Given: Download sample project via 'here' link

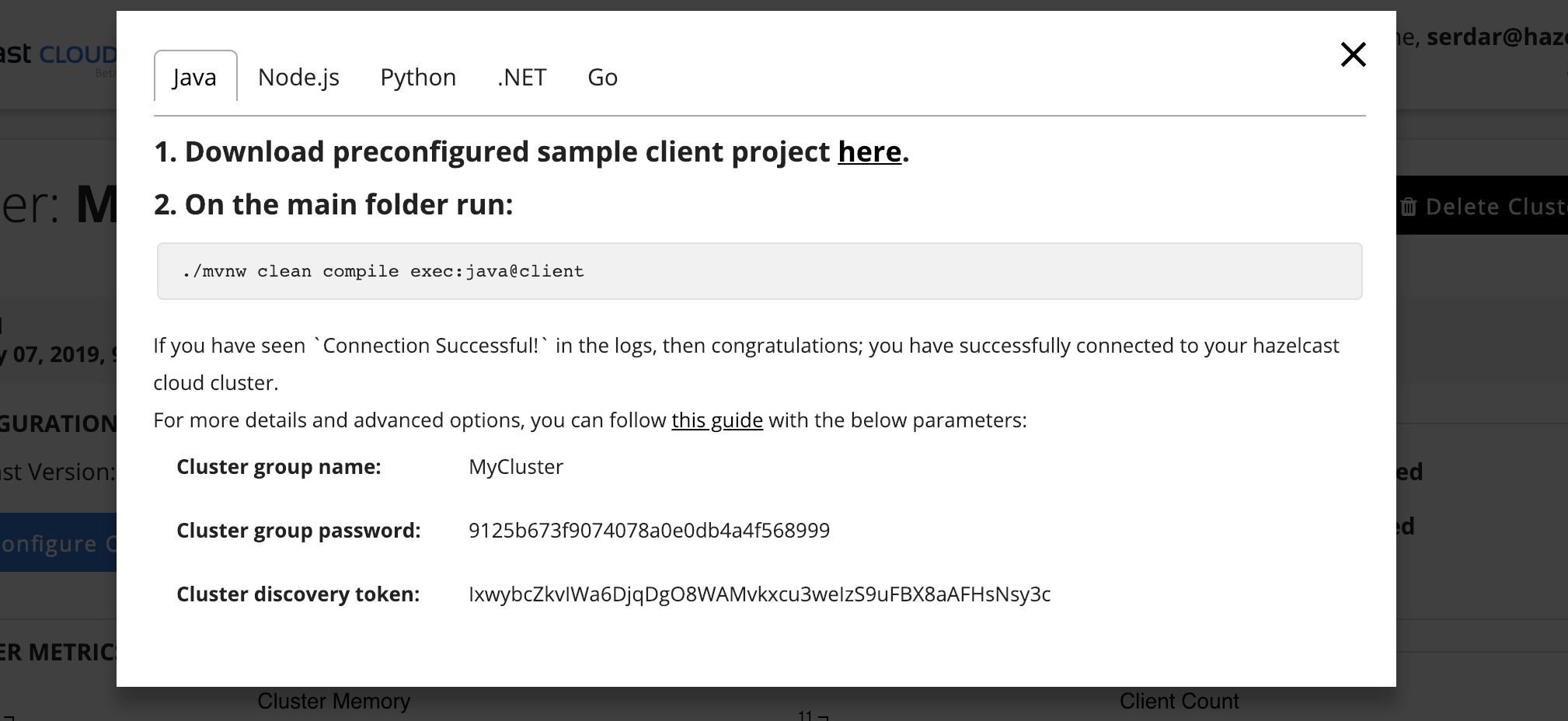Looking at the screenshot, I should [x=869, y=152].
